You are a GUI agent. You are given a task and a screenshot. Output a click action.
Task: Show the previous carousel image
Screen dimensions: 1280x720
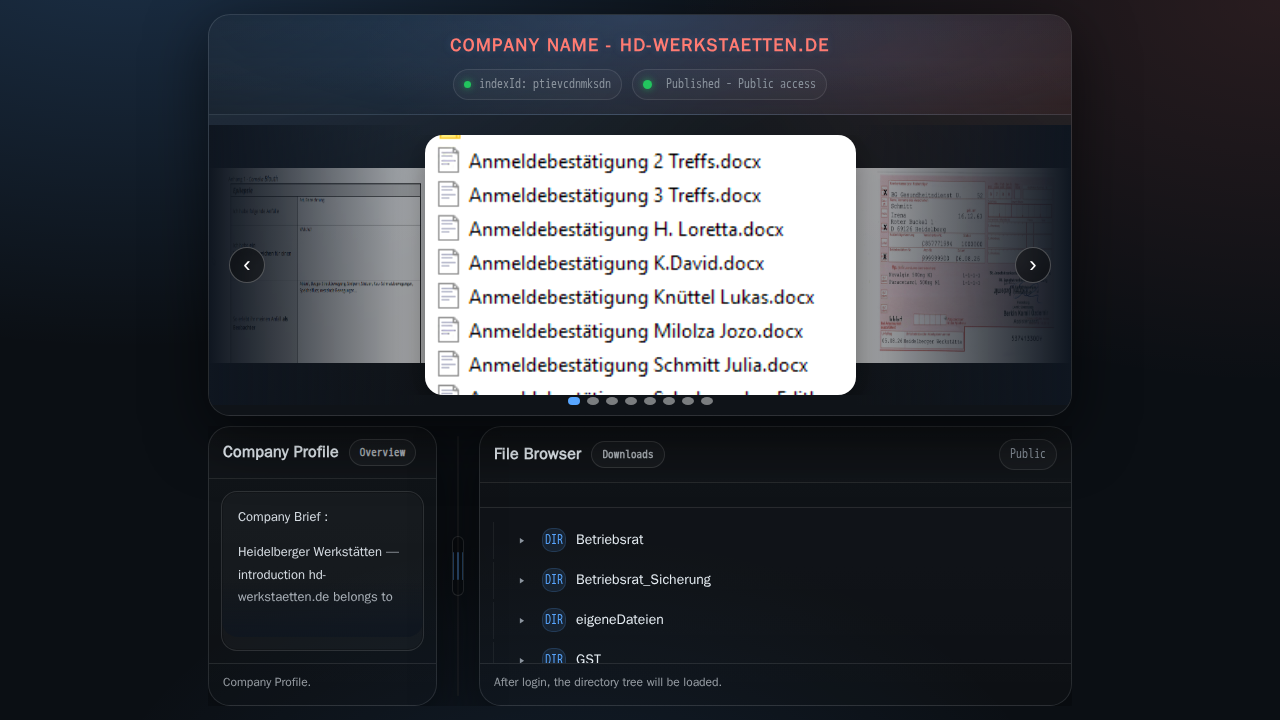point(247,265)
